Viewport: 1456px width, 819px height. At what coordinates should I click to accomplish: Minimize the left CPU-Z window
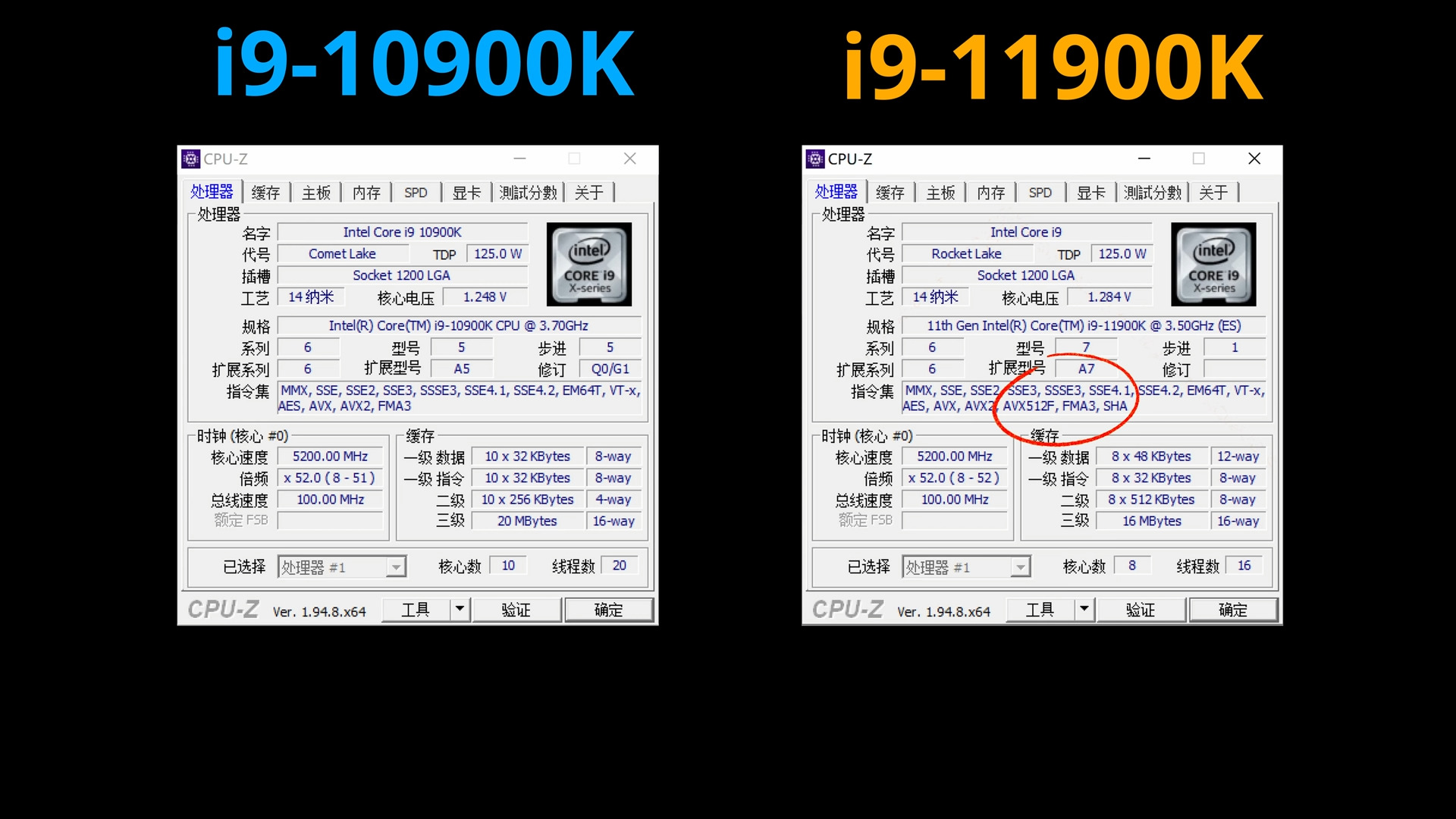point(520,158)
